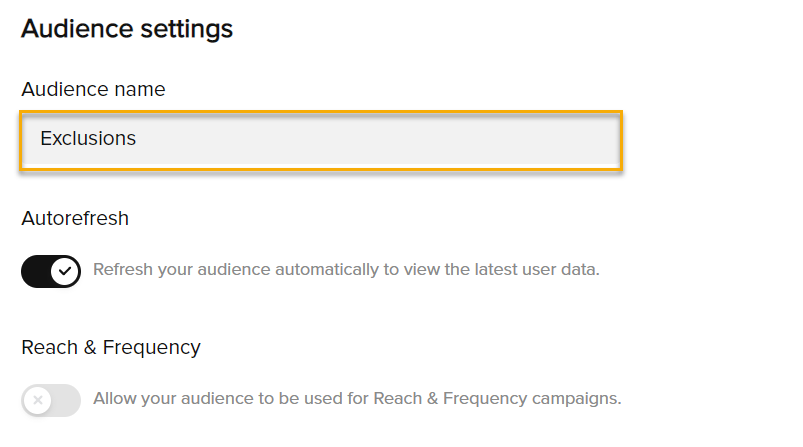This screenshot has width=803, height=447.
Task: Click the Audience settings heading
Action: pos(127,29)
